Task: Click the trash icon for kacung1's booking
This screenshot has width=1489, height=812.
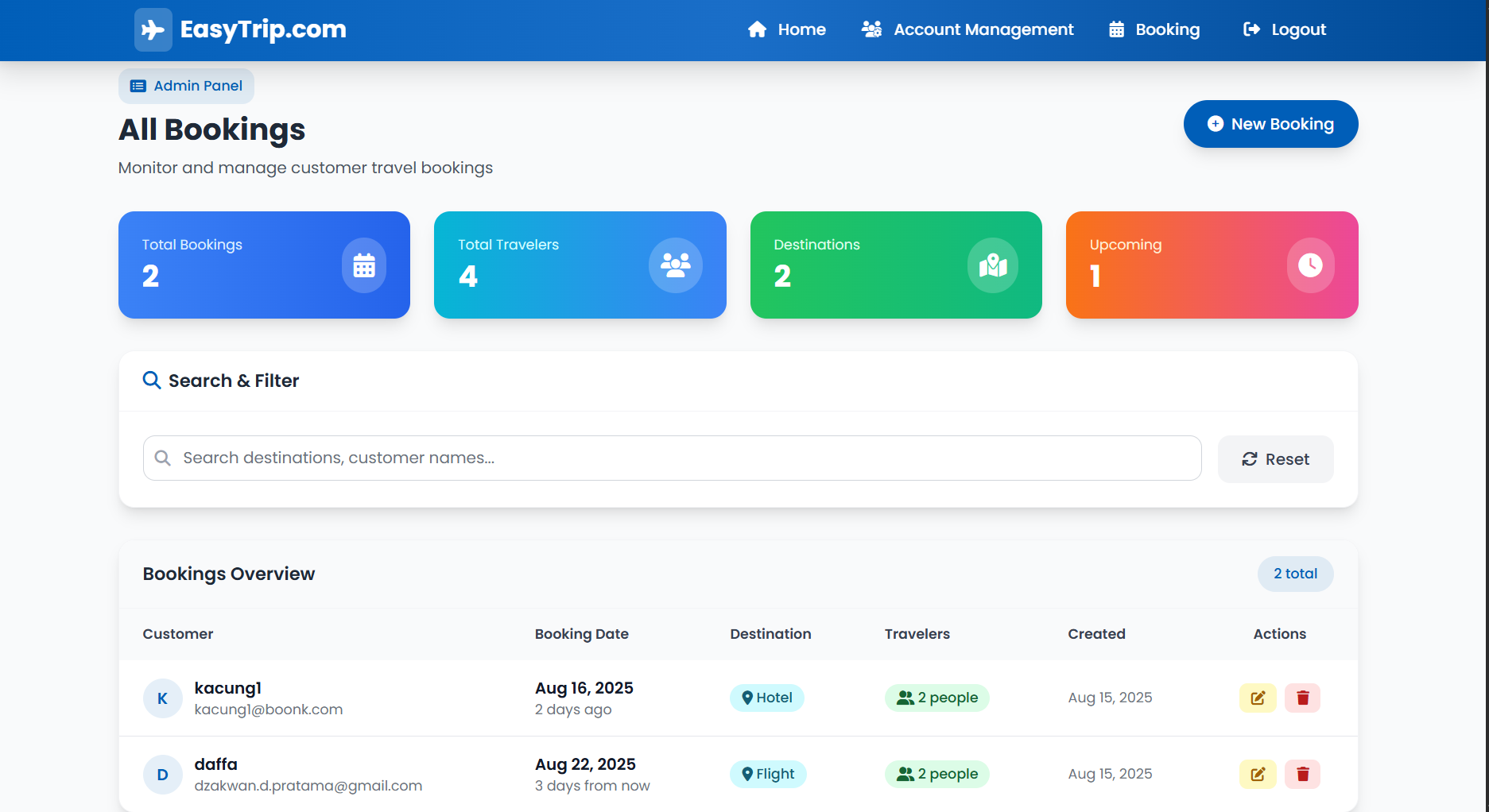Action: [1302, 698]
